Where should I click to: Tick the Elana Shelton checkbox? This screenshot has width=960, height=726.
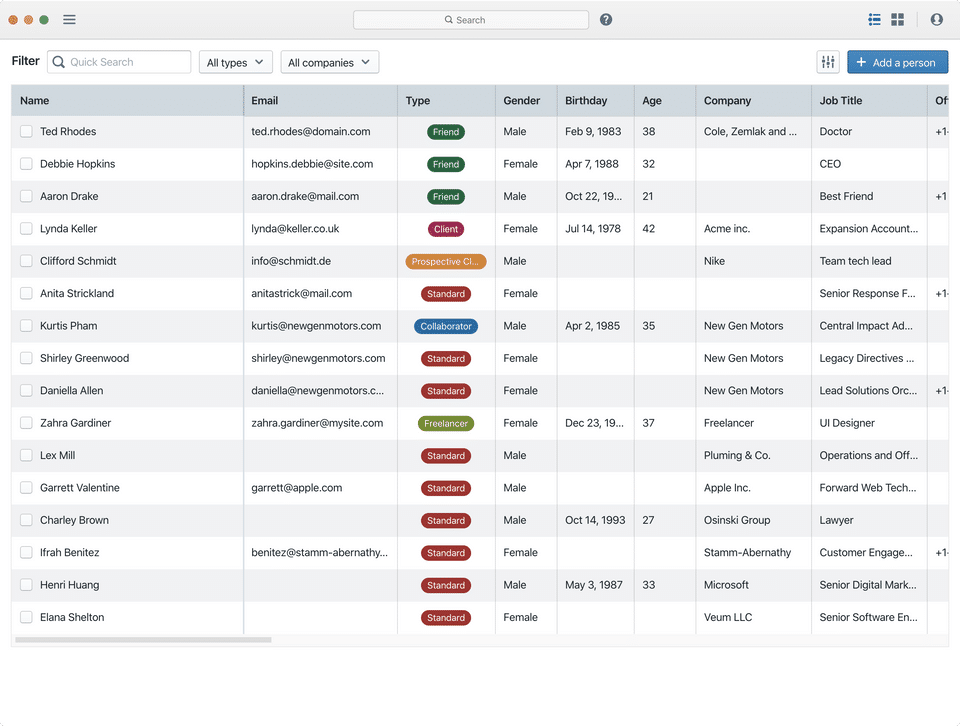(26, 618)
